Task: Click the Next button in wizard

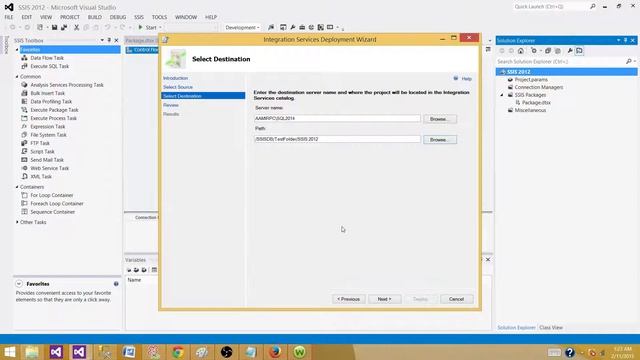Action: 384,299
